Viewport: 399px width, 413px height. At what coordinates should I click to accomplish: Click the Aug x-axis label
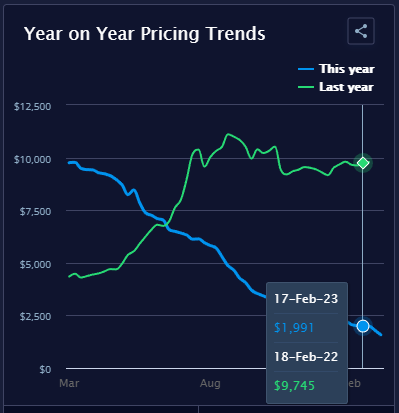[210, 383]
